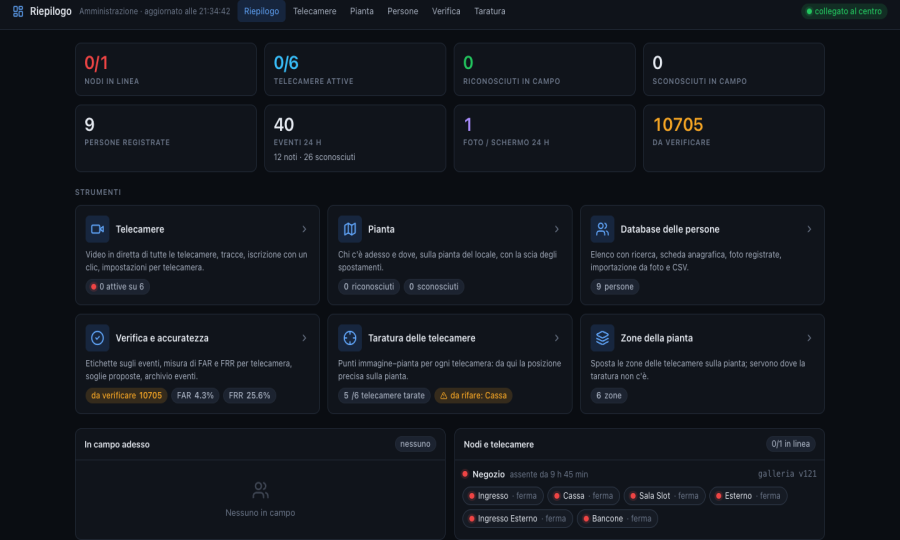Click the 12 noti · 26 sconosciuti text

coord(315,157)
